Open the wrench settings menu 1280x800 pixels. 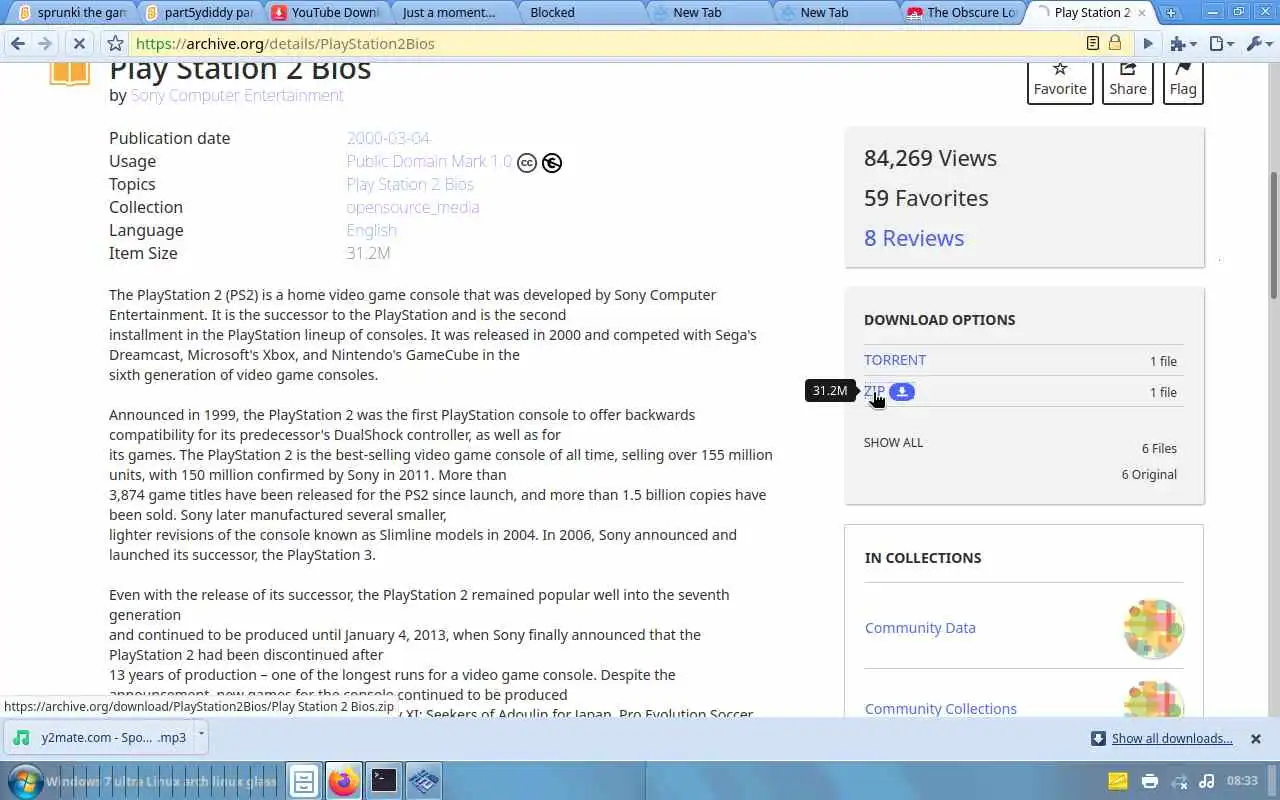[1258, 44]
